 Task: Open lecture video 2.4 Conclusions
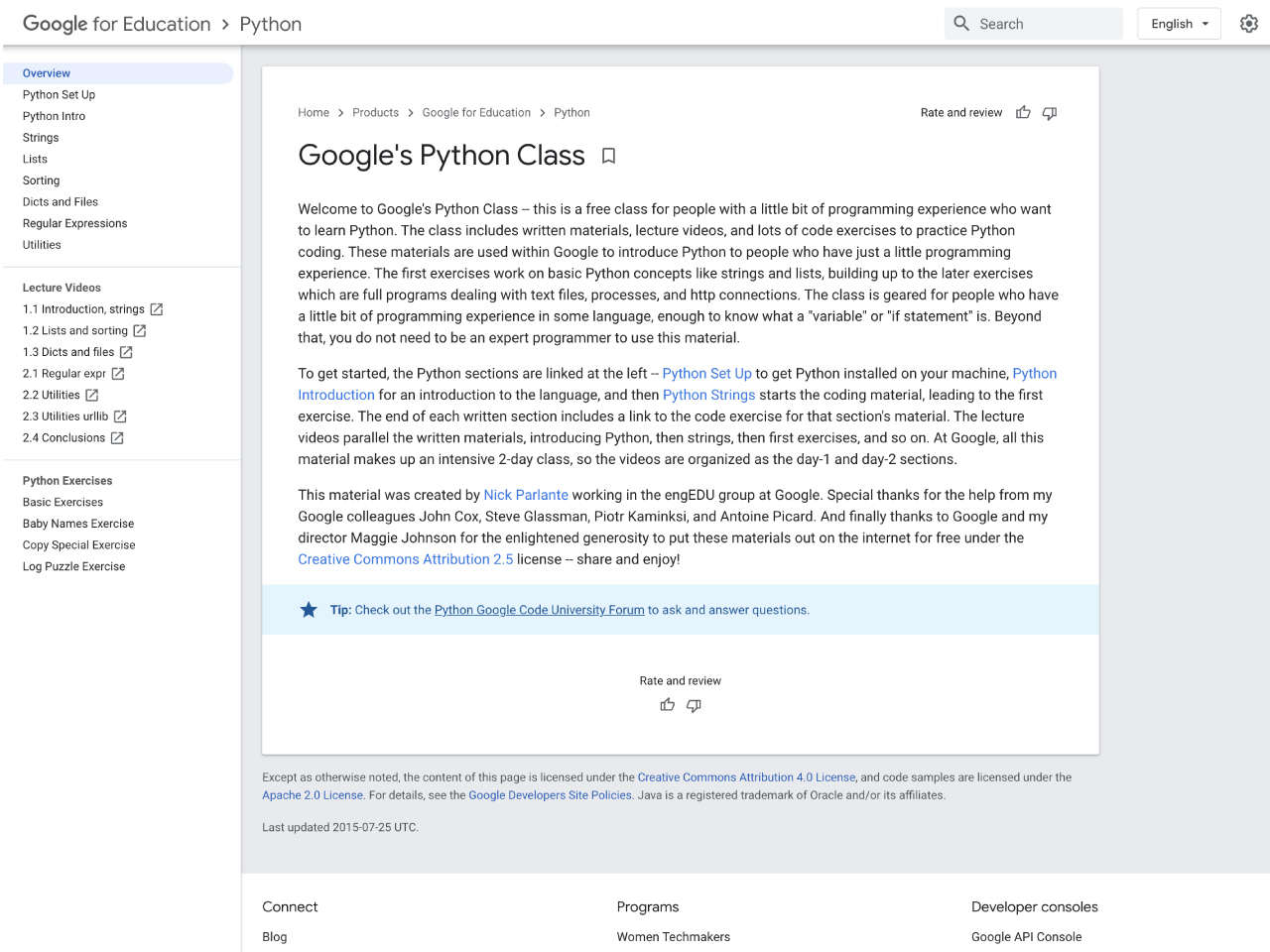[63, 437]
